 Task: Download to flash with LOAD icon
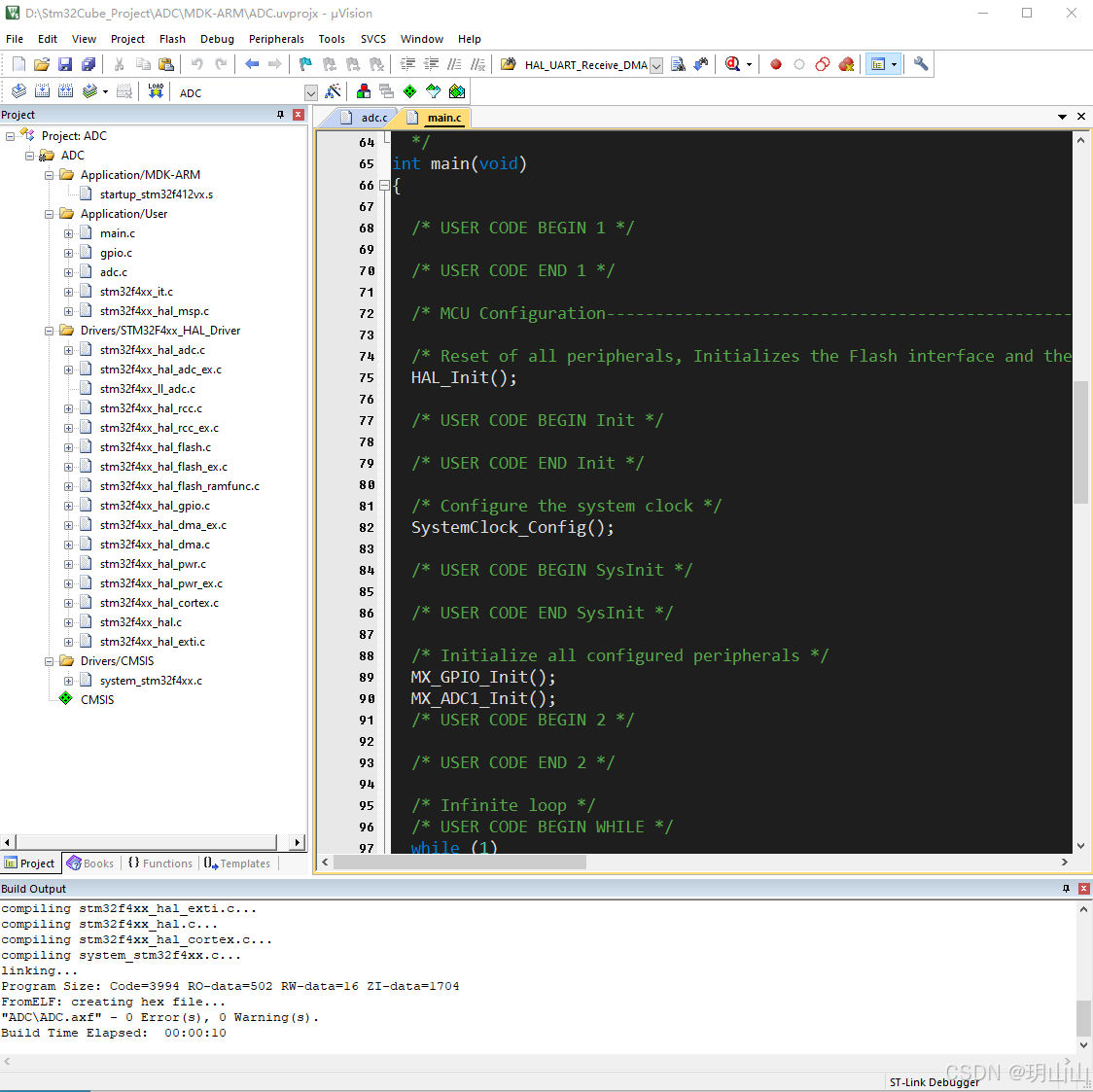156,91
